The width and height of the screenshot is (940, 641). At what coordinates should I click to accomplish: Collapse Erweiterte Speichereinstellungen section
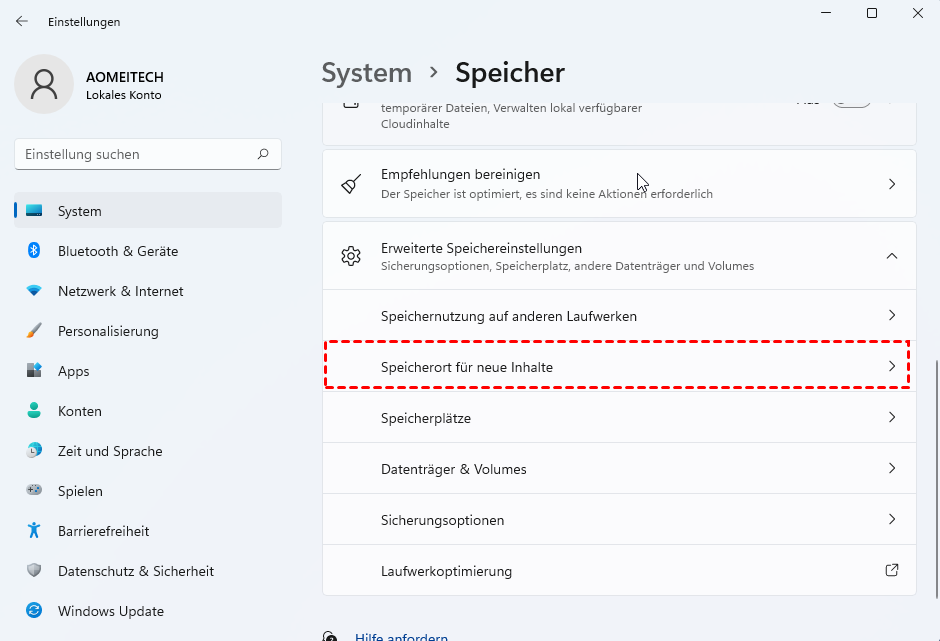click(x=892, y=256)
